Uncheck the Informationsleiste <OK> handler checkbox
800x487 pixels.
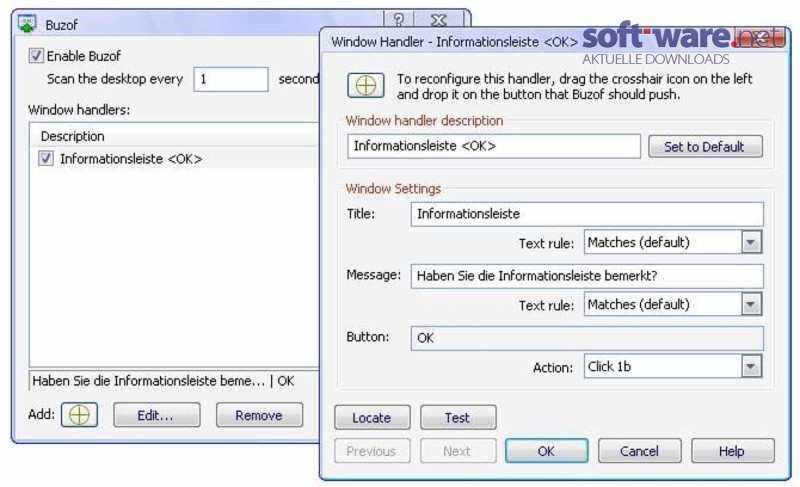(45, 159)
